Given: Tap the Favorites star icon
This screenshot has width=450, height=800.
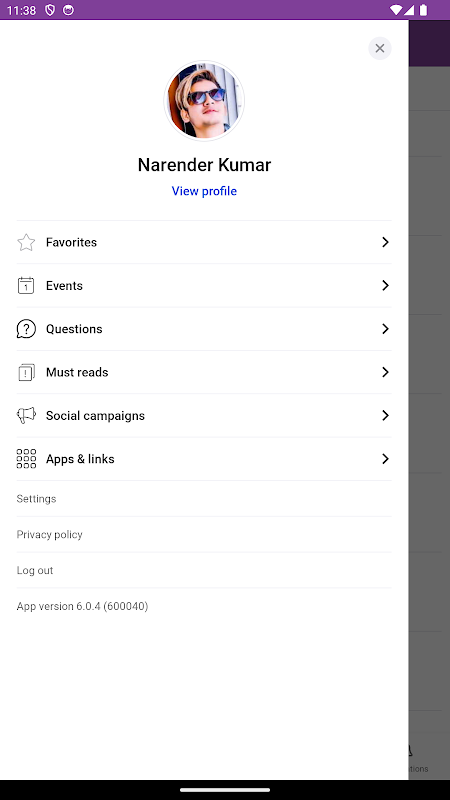Looking at the screenshot, I should 26,242.
